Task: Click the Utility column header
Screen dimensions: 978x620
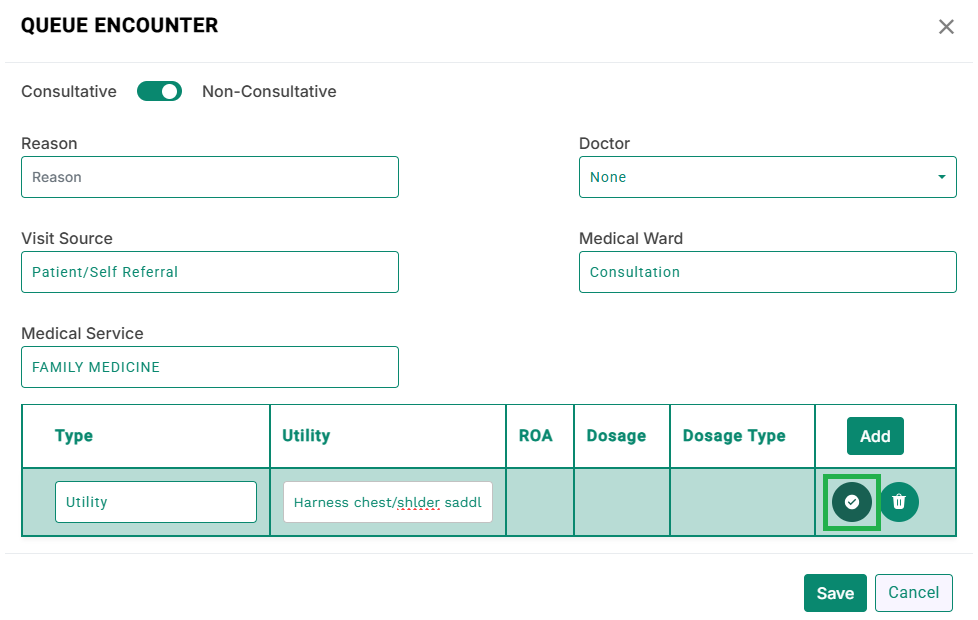Action: 306,435
